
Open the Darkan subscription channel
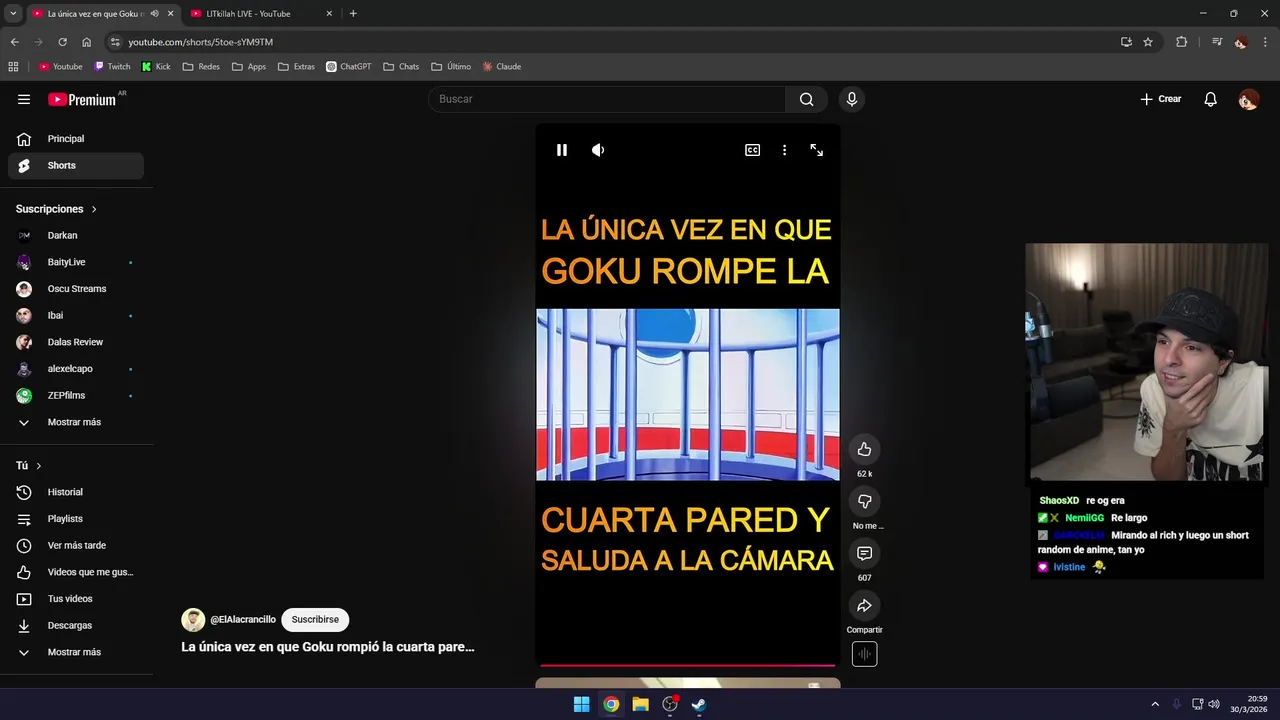point(76,235)
